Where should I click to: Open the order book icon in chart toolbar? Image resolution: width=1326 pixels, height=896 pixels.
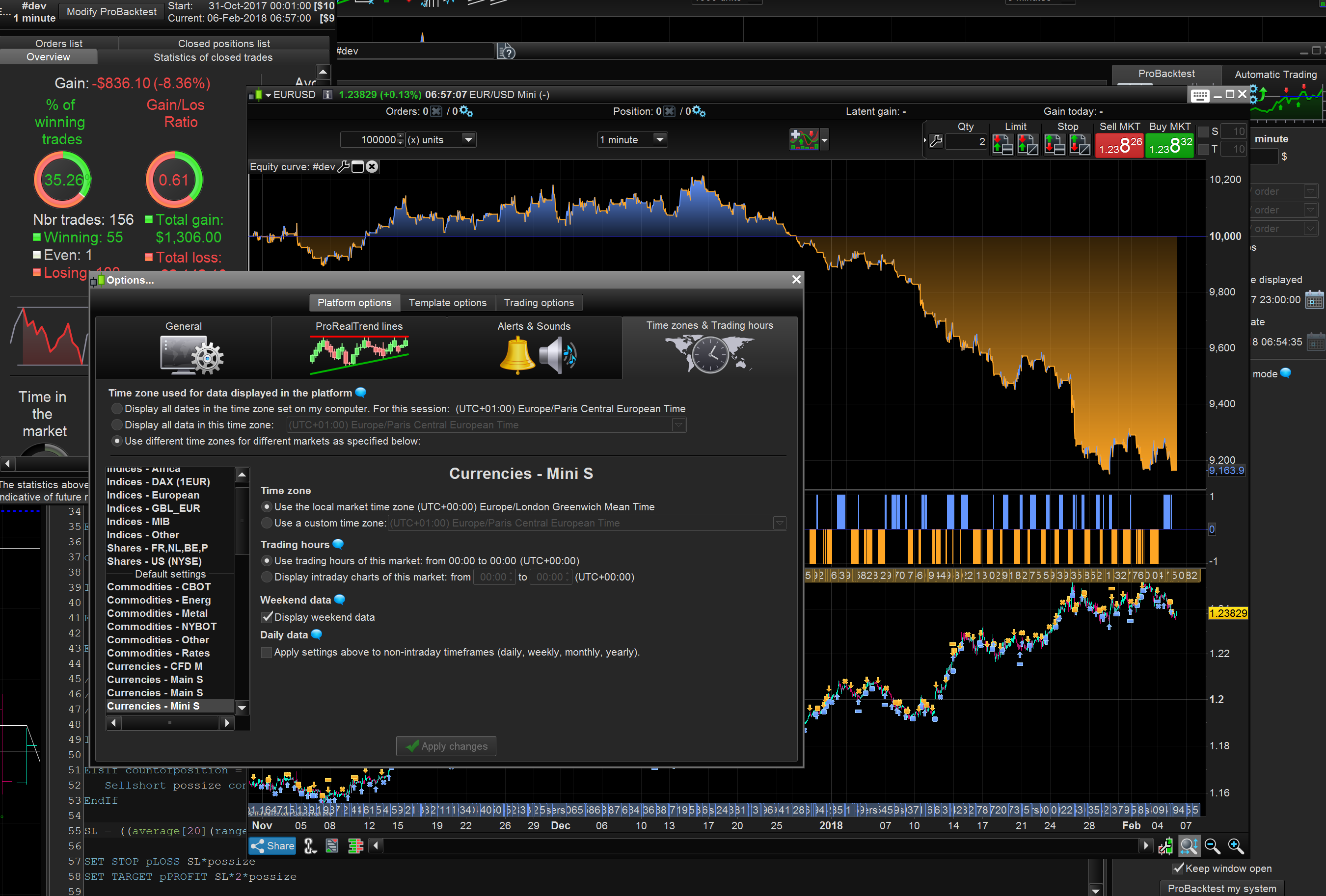coord(355,846)
